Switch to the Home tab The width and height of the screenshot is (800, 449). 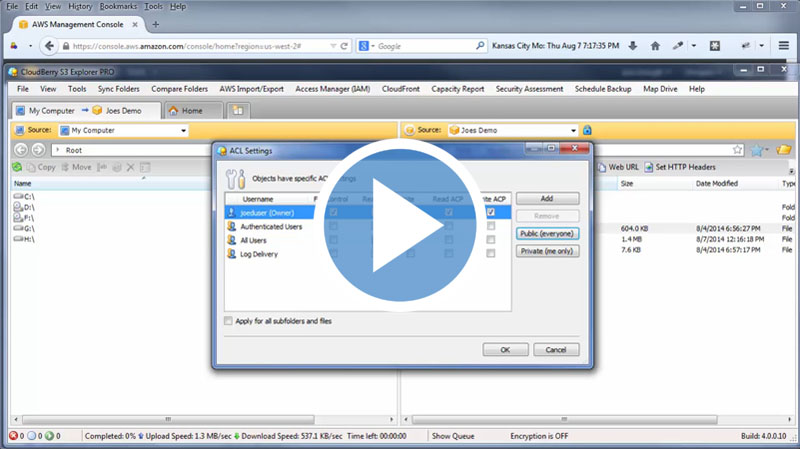click(194, 110)
